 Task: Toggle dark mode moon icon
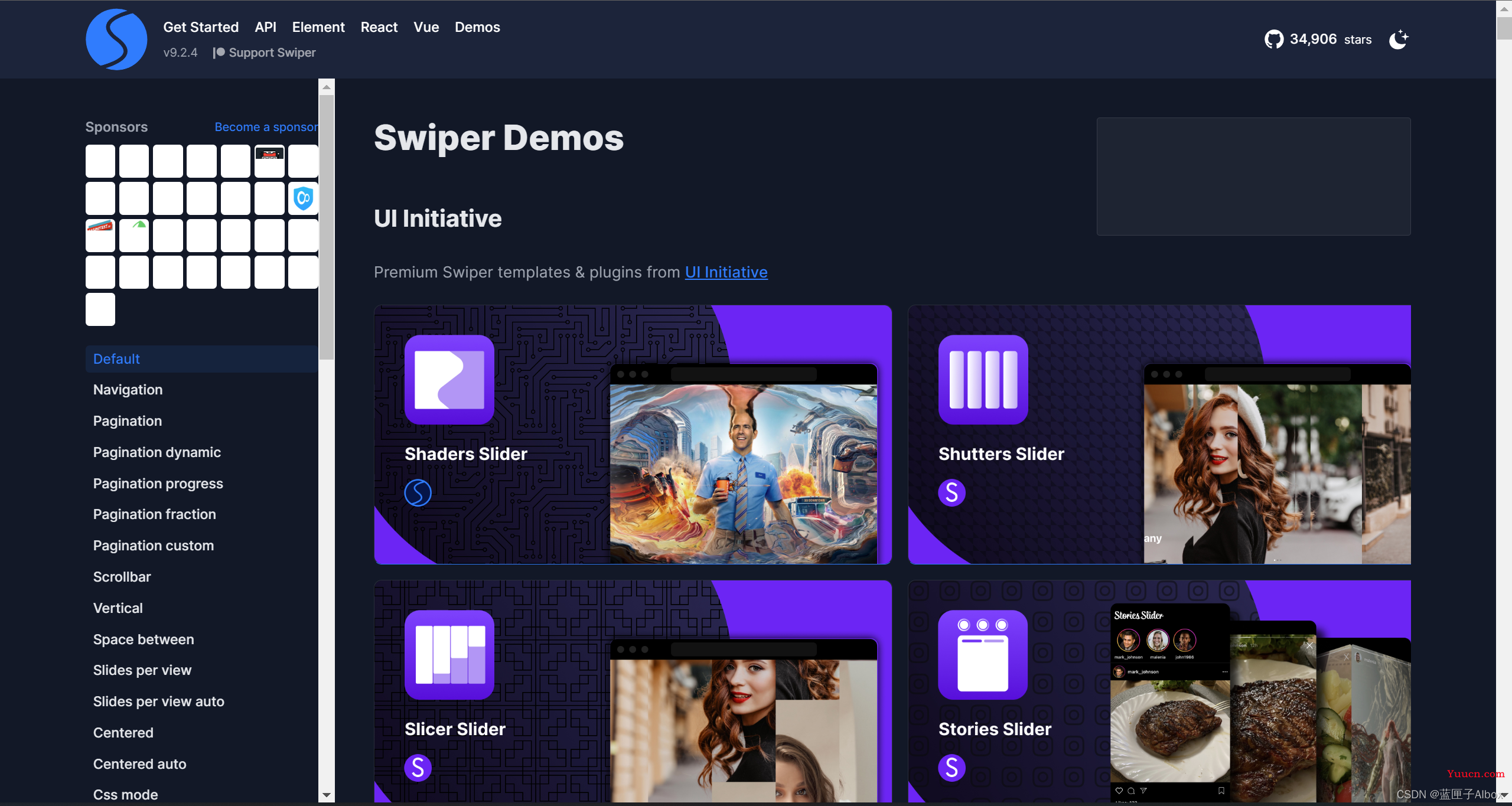tap(1398, 40)
